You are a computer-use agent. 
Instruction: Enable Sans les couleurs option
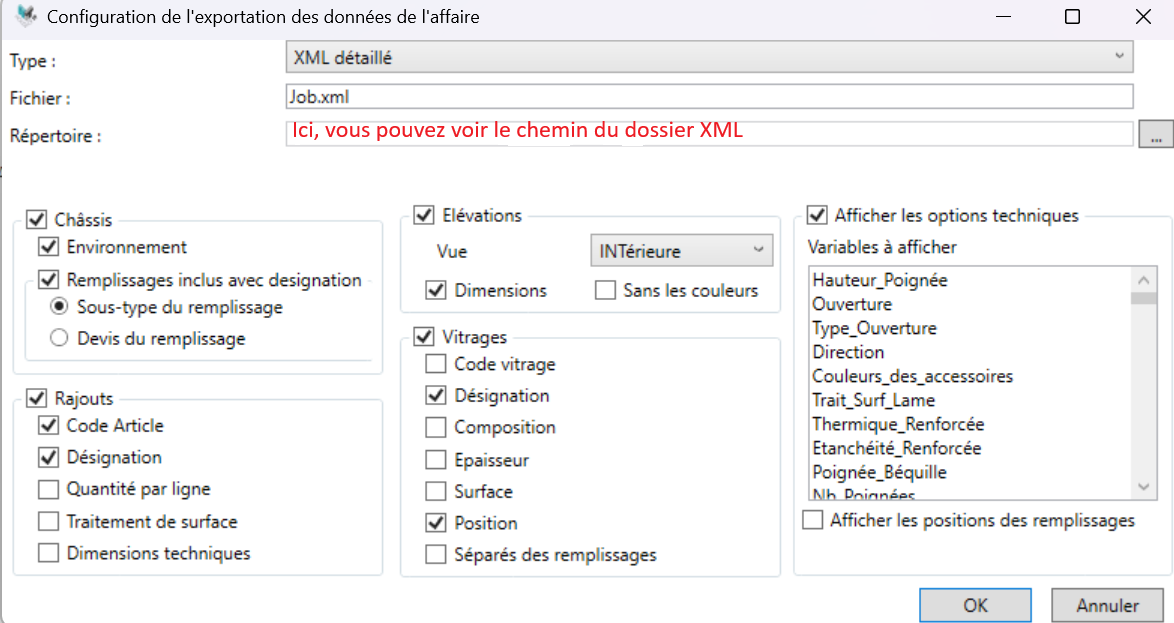click(x=604, y=290)
